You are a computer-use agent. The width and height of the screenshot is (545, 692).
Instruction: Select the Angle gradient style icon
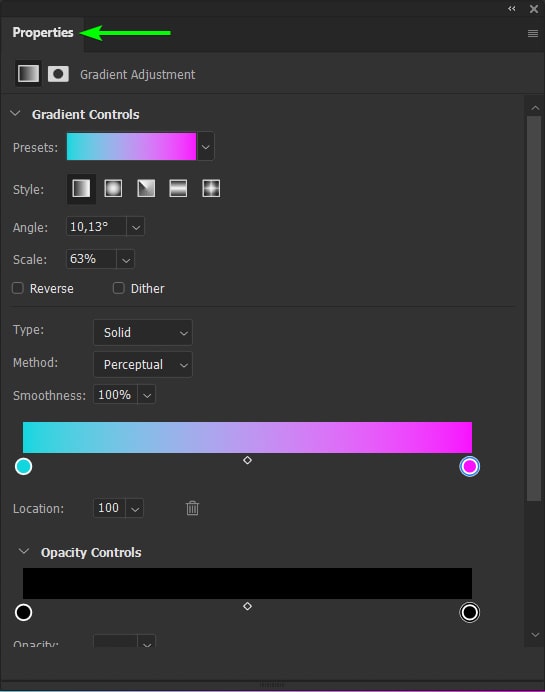point(146,188)
